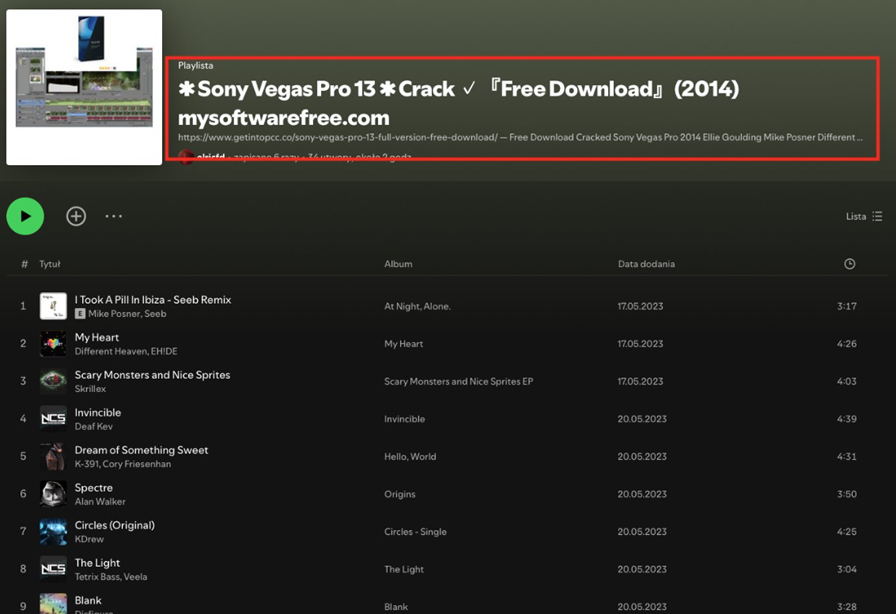Image resolution: width=896 pixels, height=614 pixels.
Task: Sort by Data dodania column header
Action: pyautogui.click(x=646, y=264)
